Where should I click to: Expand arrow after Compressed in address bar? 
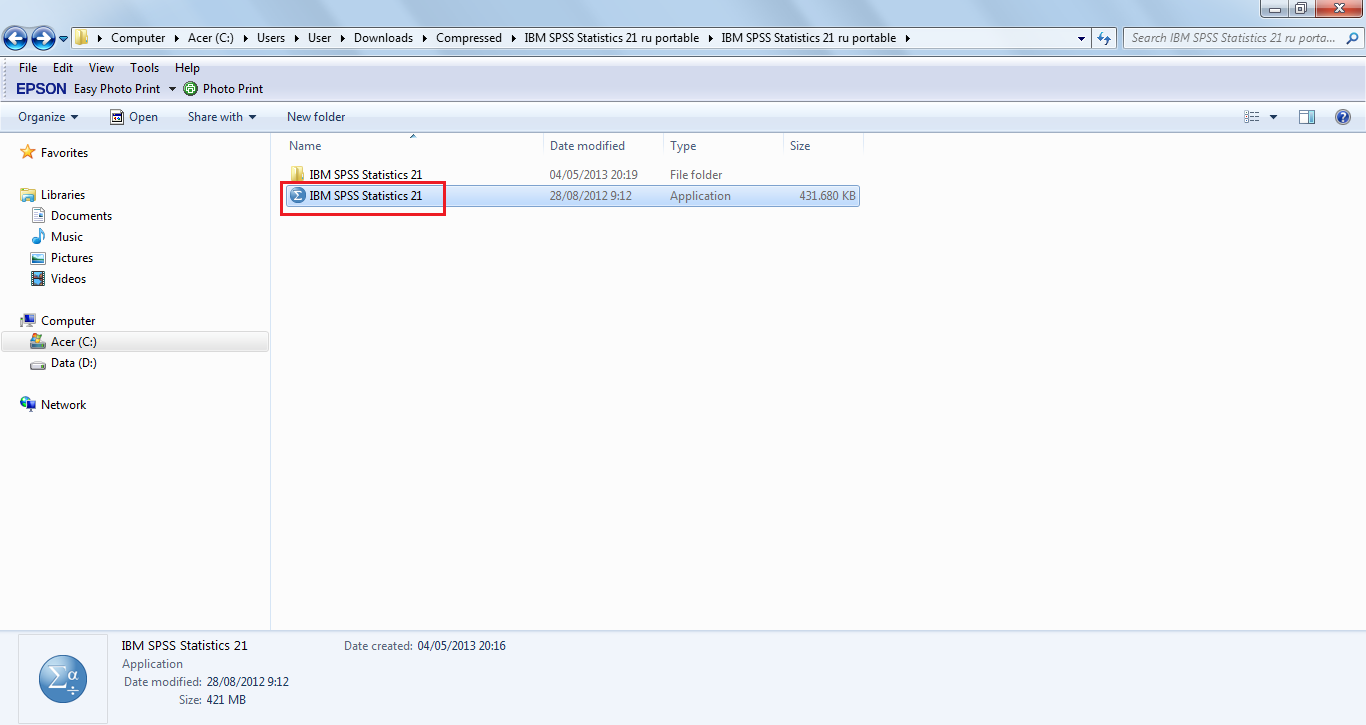pyautogui.click(x=514, y=38)
